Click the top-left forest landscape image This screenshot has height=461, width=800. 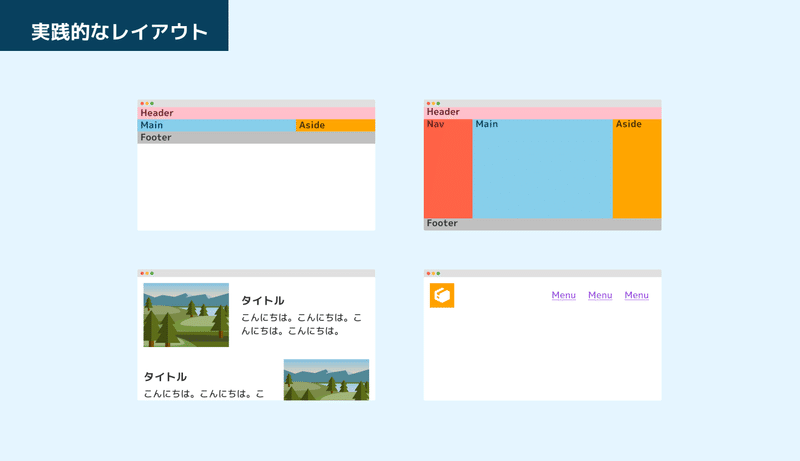pyautogui.click(x=186, y=315)
